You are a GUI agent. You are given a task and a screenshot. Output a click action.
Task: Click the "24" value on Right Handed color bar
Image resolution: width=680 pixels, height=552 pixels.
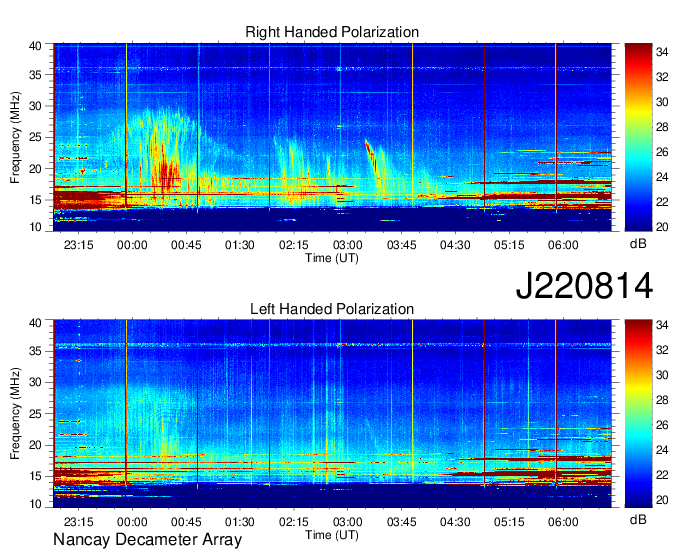click(x=662, y=177)
